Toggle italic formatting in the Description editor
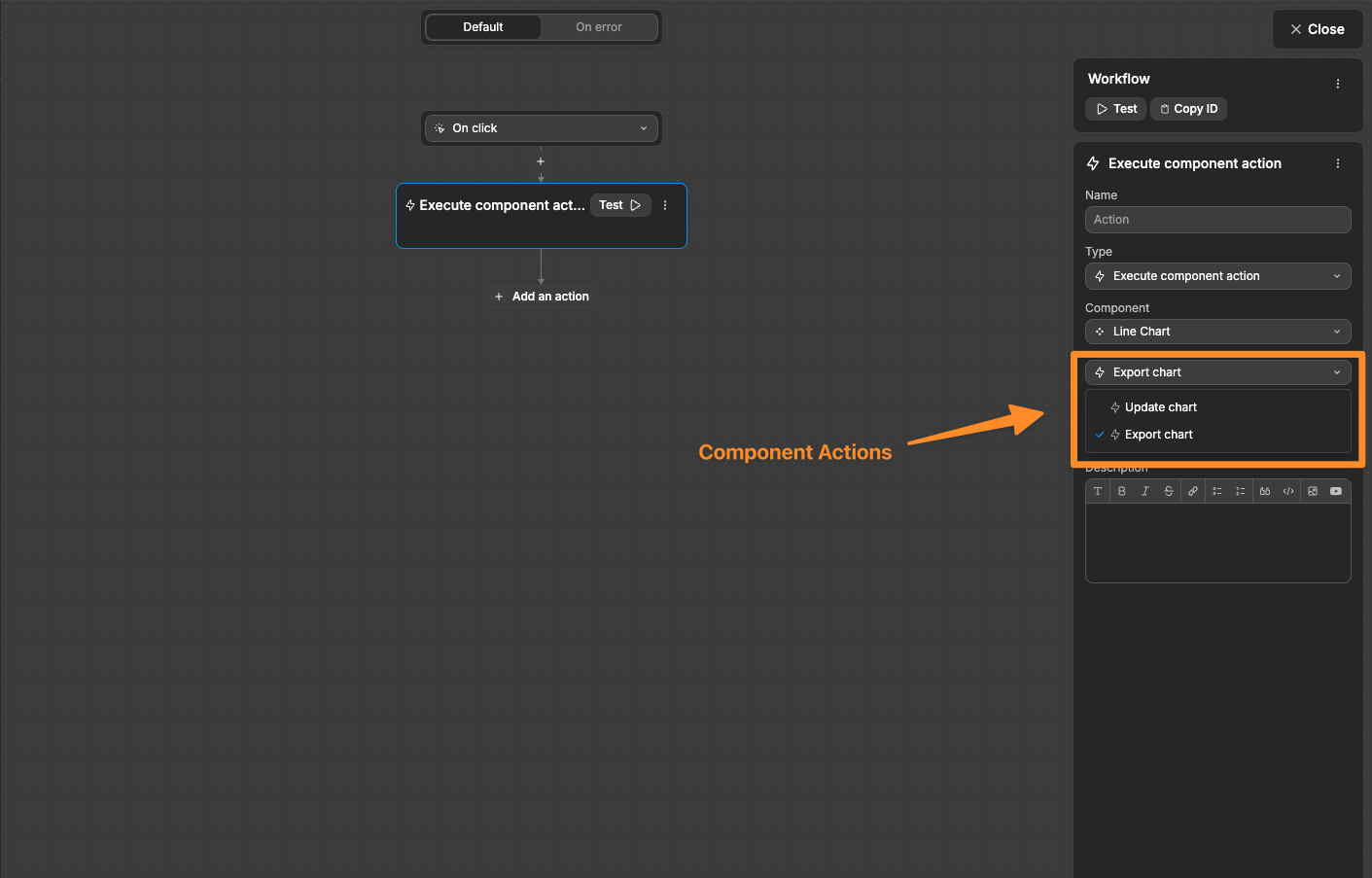This screenshot has height=878, width=1372. pos(1145,491)
